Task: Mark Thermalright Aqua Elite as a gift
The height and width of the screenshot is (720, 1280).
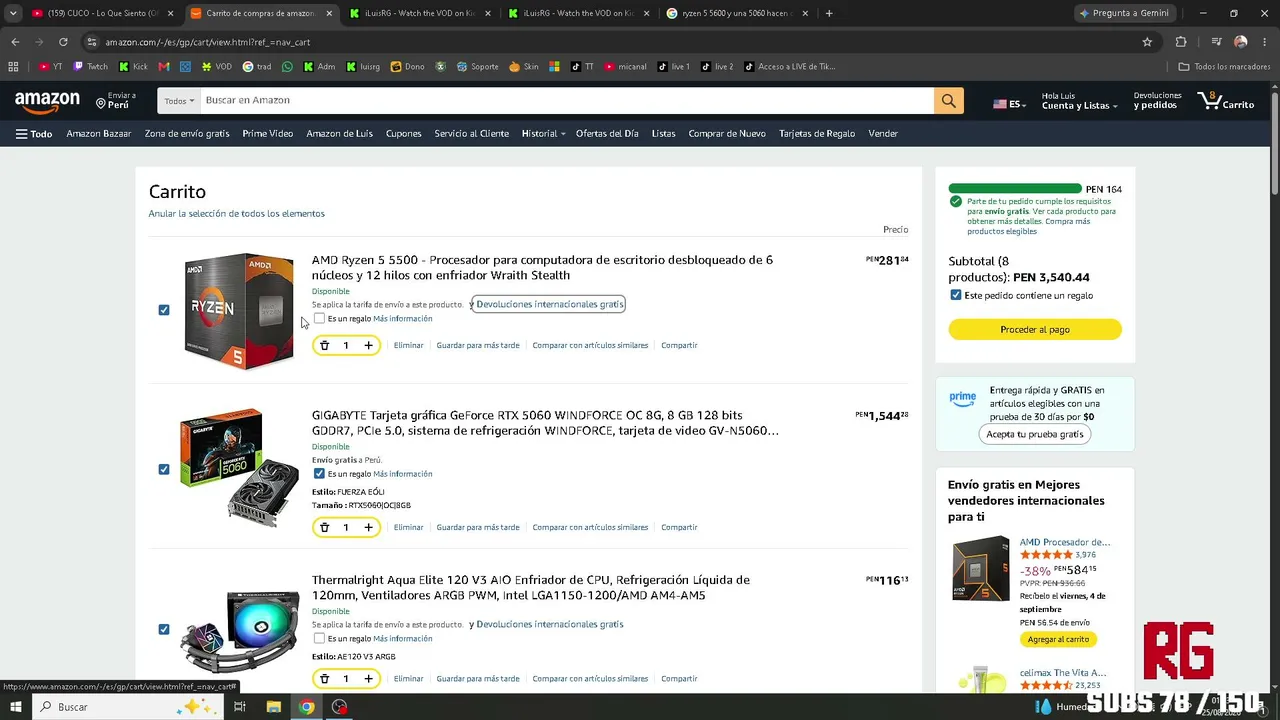Action: [x=319, y=638]
